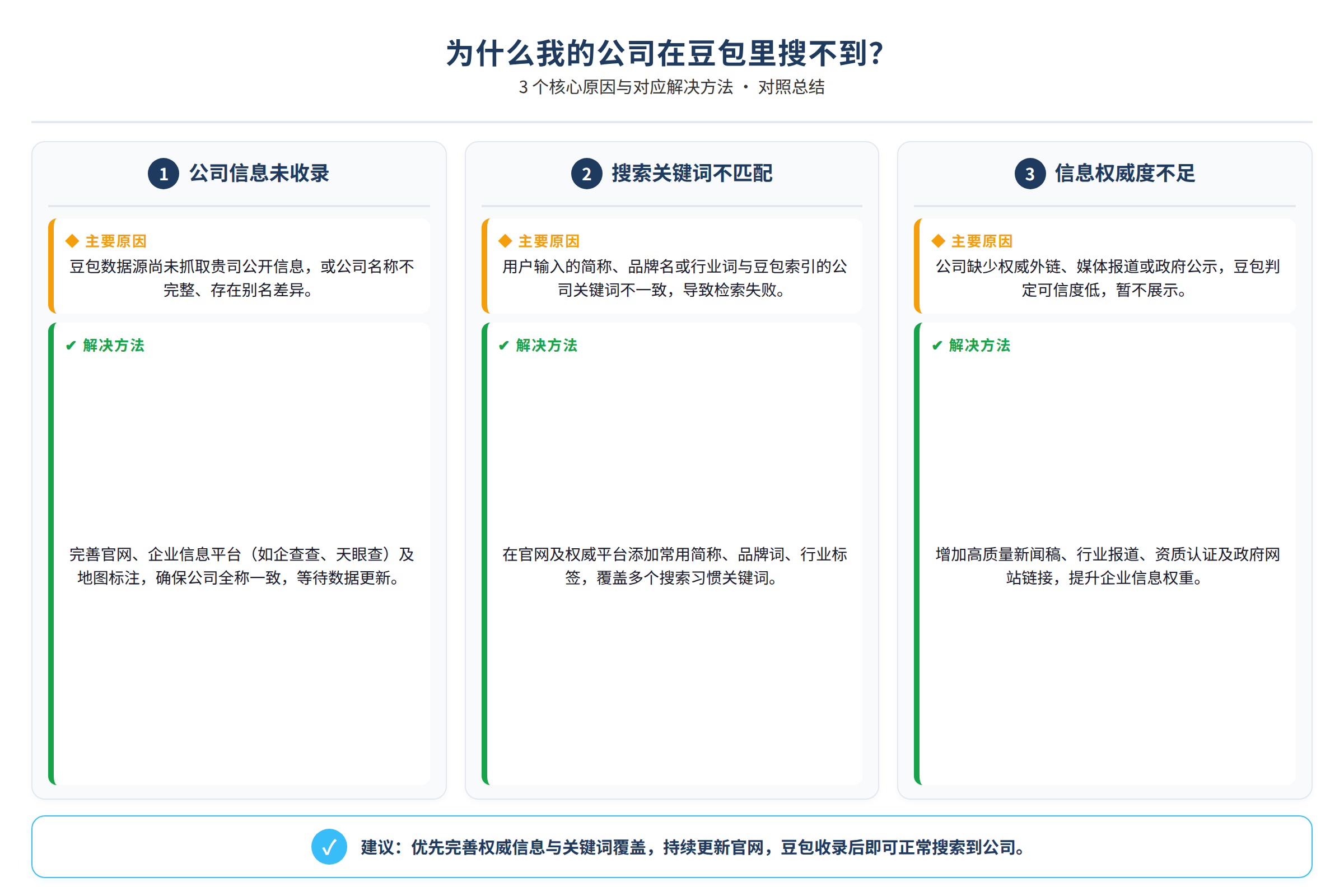
Task: Click green checkmark in 信息权威度不足 card
Action: [937, 346]
